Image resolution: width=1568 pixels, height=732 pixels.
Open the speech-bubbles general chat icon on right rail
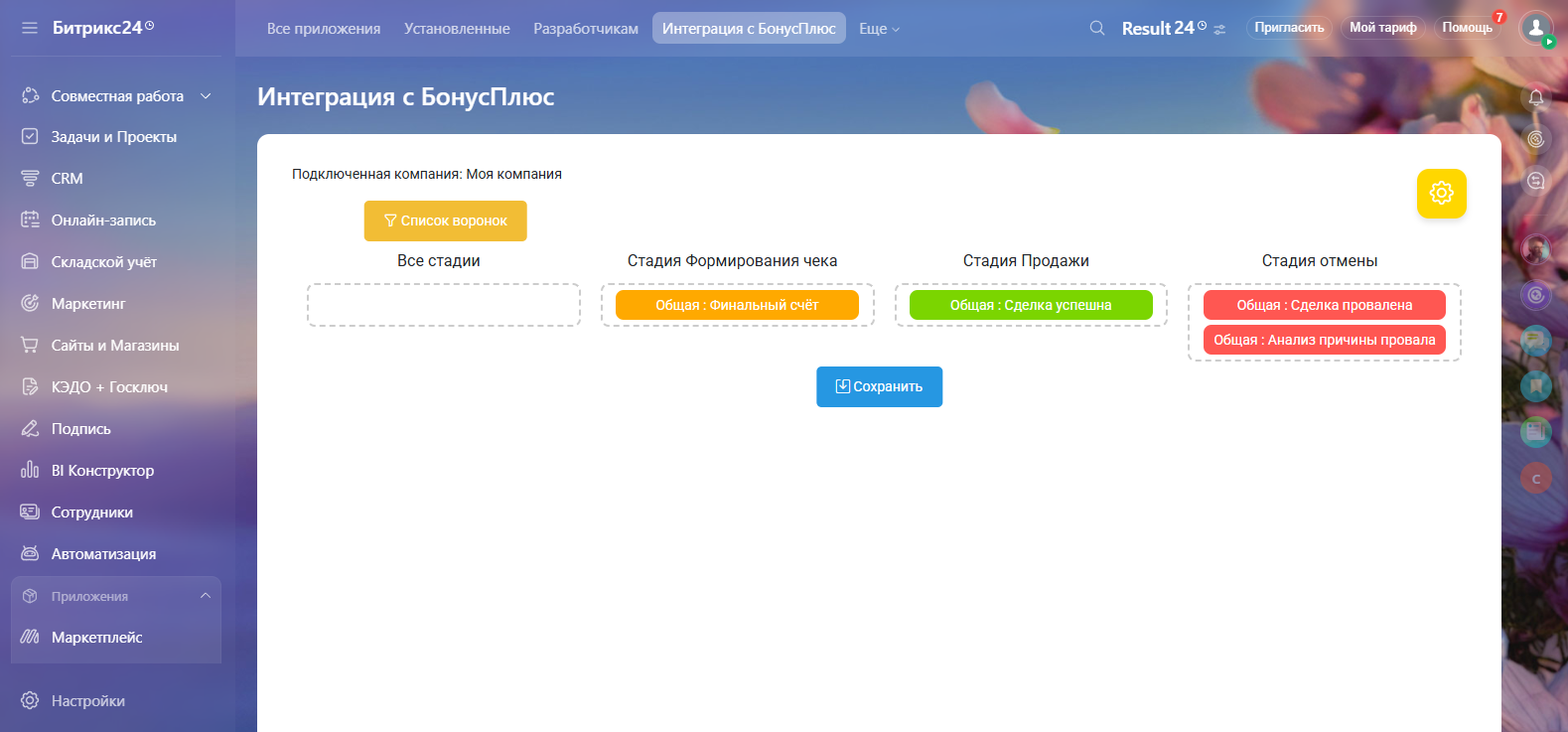[x=1536, y=341]
